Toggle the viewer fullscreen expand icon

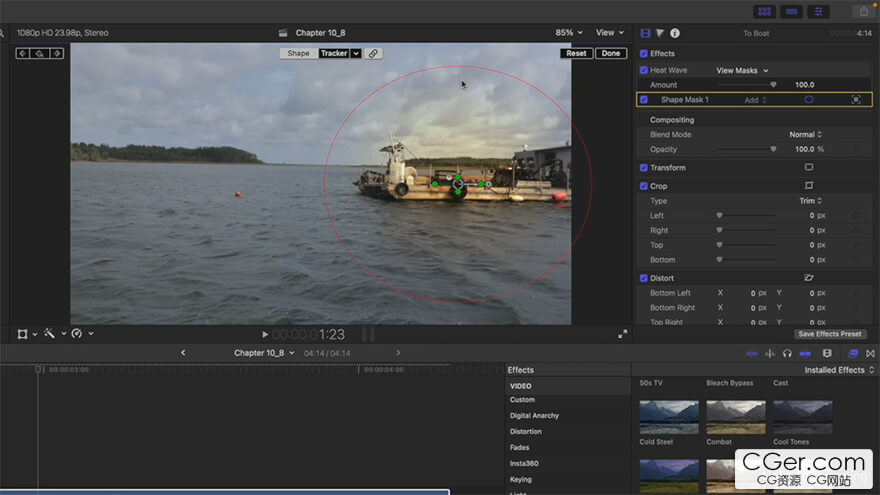622,334
